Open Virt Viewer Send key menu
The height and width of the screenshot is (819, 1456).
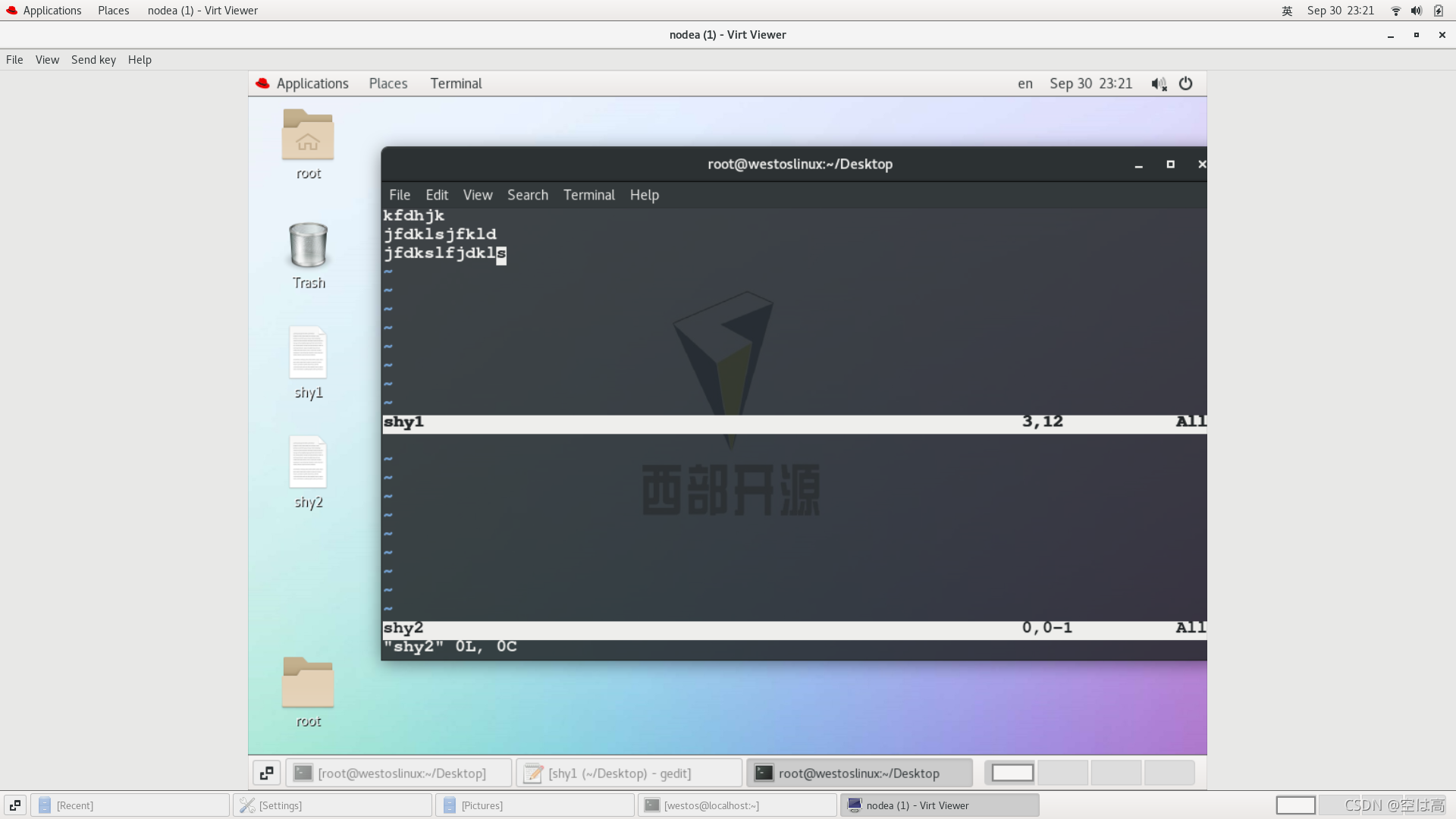point(93,60)
